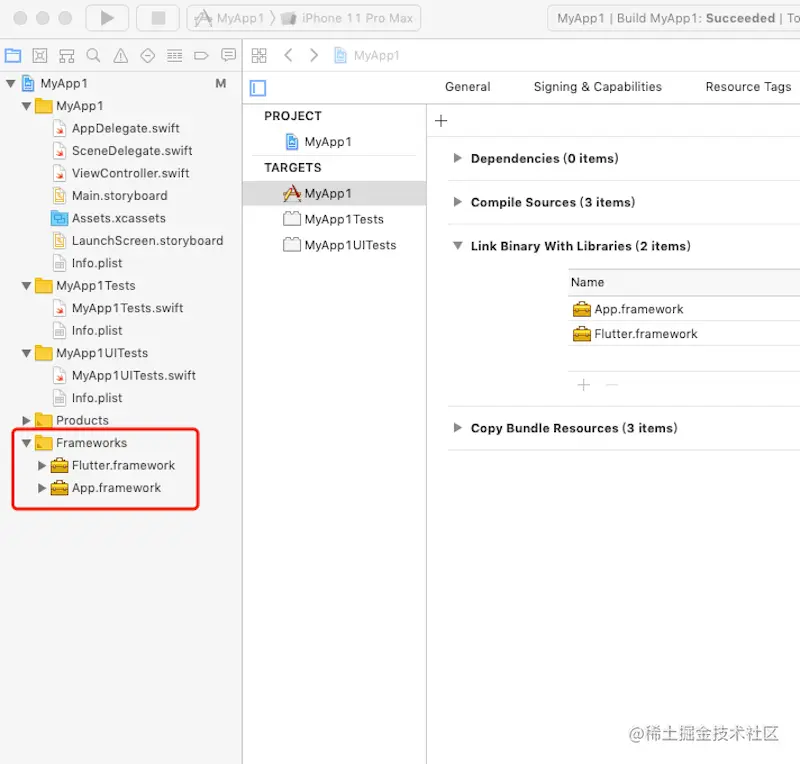Open the related items grid menu
The image size is (800, 764).
click(259, 56)
